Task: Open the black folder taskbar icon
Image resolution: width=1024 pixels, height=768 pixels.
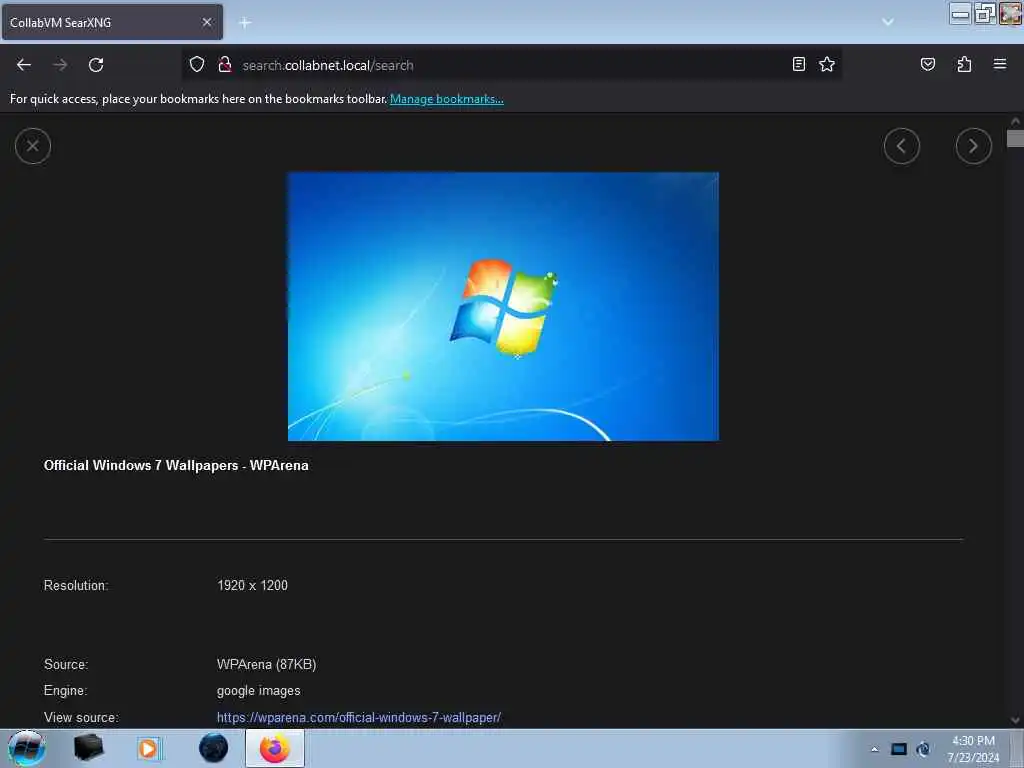Action: coord(88,748)
